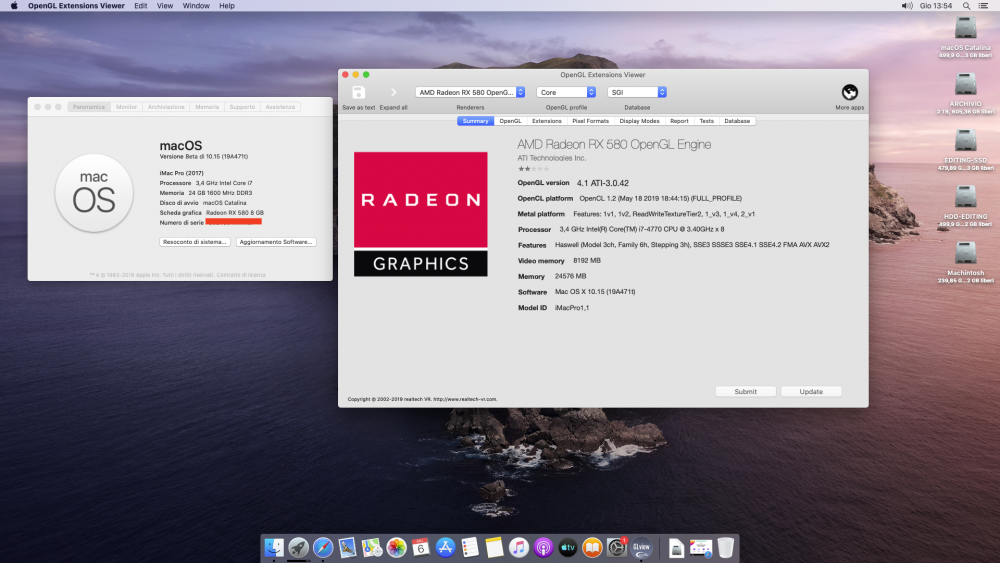The image size is (1000, 563).
Task: Open Apple TV app in the dock
Action: pos(568,547)
